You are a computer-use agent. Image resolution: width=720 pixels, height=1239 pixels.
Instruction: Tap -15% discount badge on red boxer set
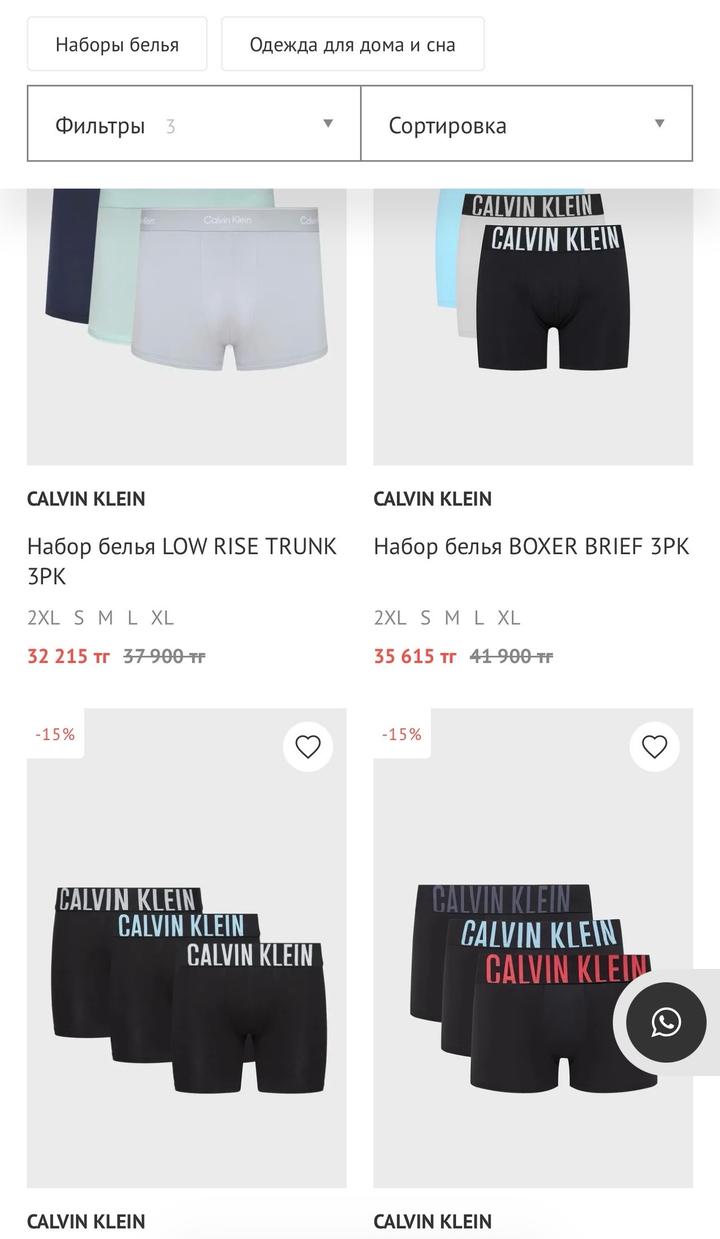coord(401,734)
